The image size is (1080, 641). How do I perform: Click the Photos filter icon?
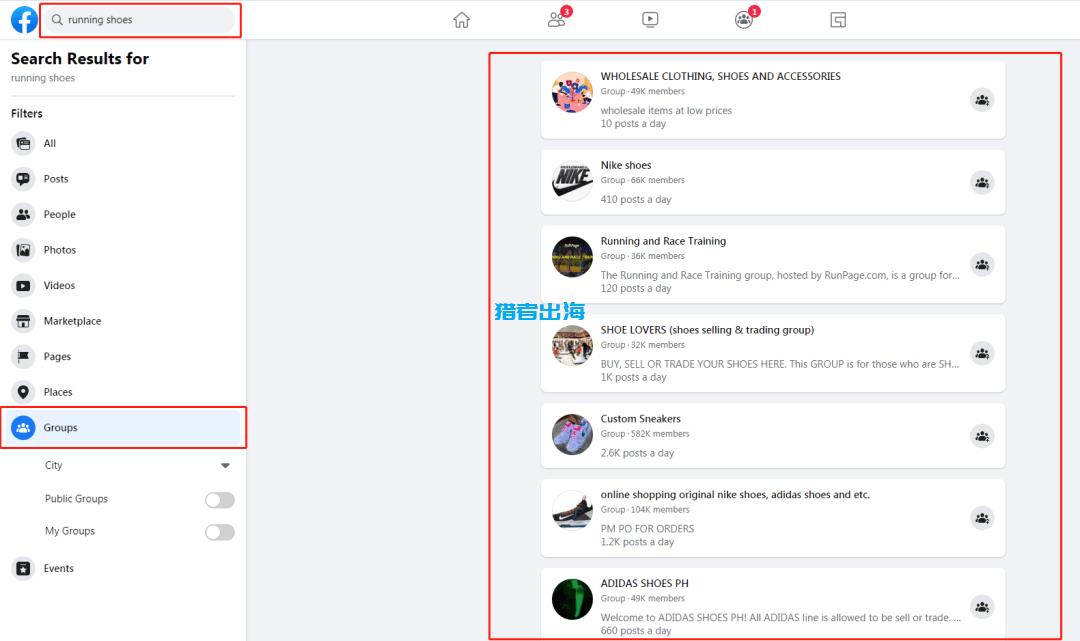pos(23,250)
